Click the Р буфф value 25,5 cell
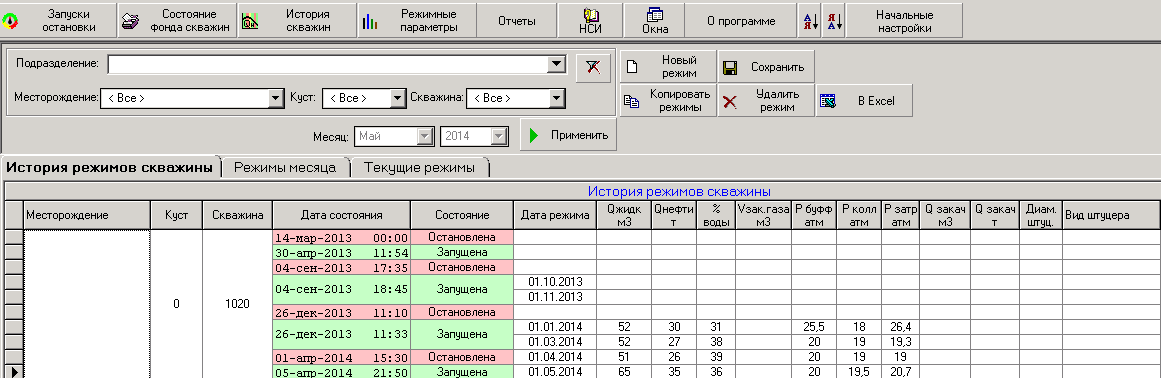Image resolution: width=1164 pixels, height=383 pixels. coord(814,327)
